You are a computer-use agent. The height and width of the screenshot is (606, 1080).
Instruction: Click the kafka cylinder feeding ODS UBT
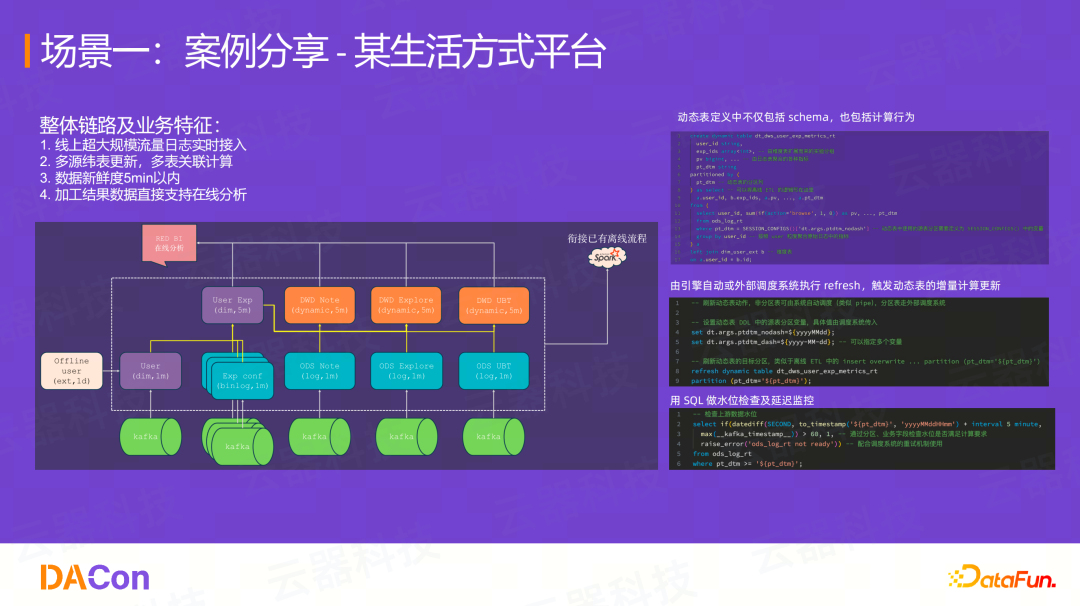pos(494,437)
